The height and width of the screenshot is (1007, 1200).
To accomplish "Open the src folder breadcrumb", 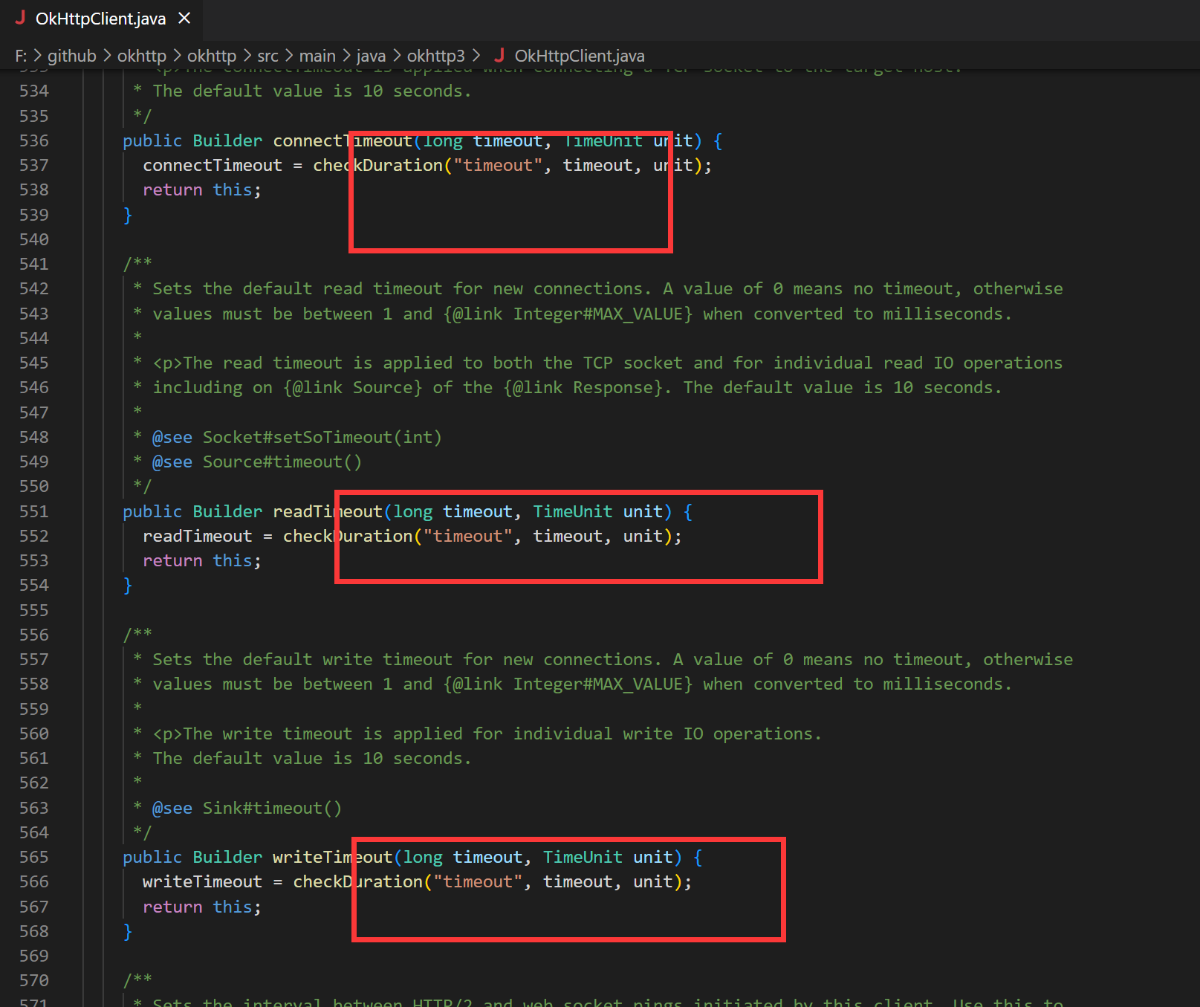I will [x=268, y=56].
